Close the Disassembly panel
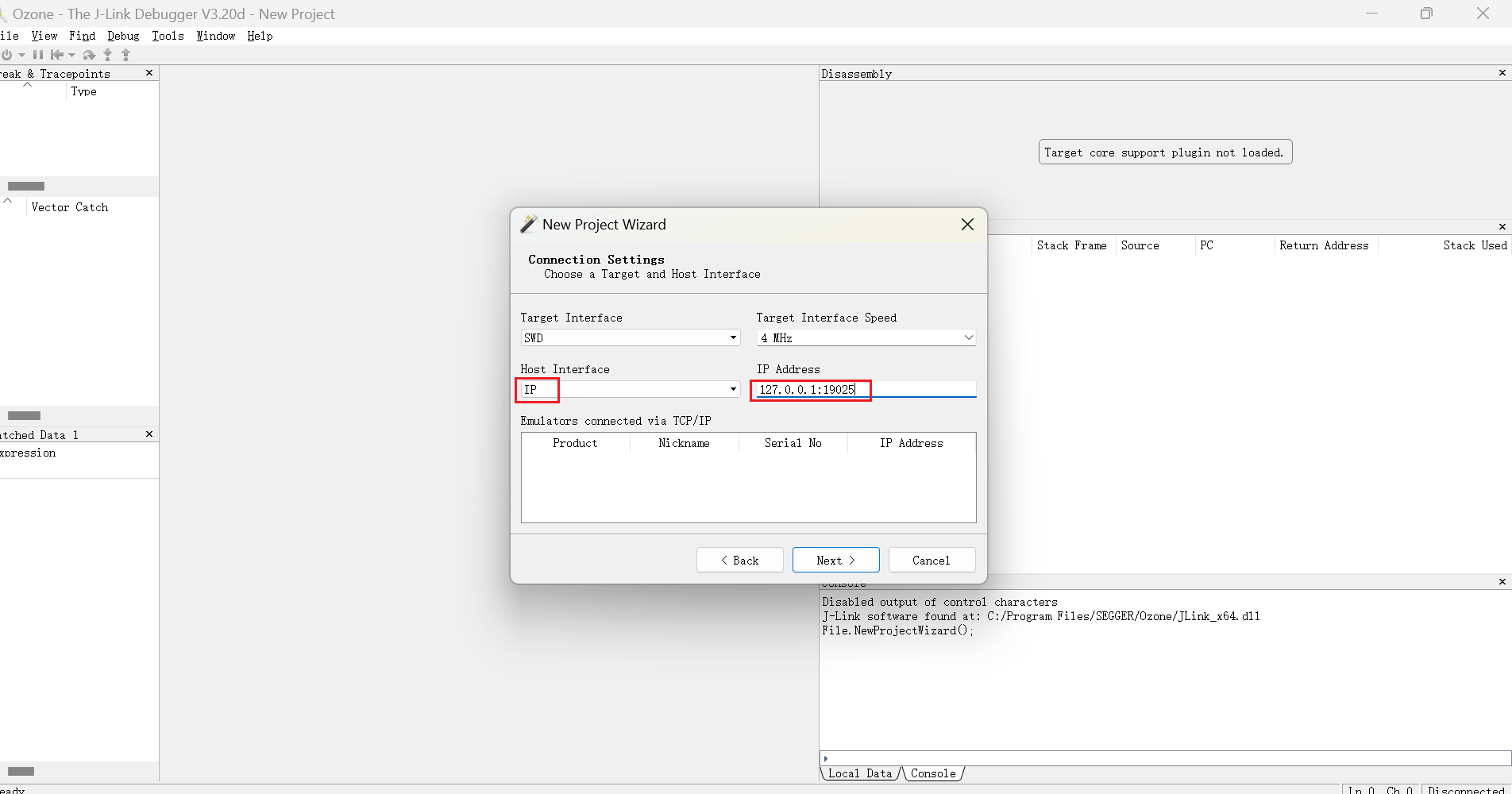 tap(1502, 73)
